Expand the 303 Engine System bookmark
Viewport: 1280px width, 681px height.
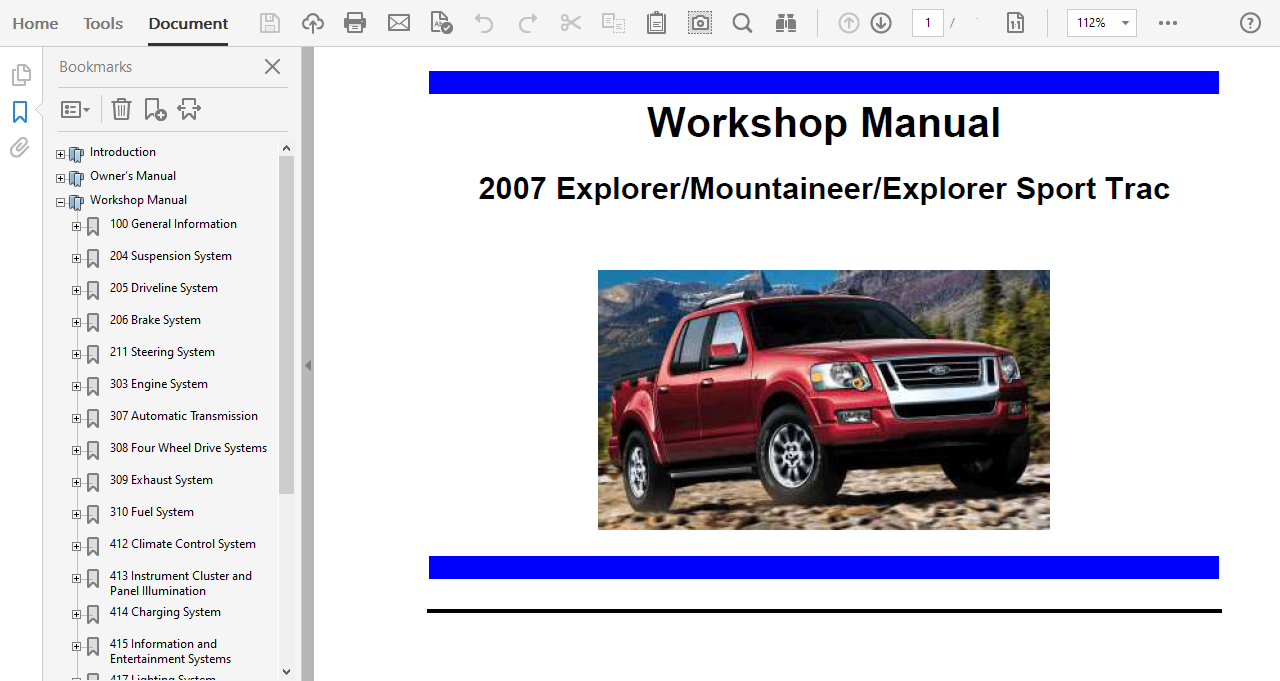tap(76, 386)
